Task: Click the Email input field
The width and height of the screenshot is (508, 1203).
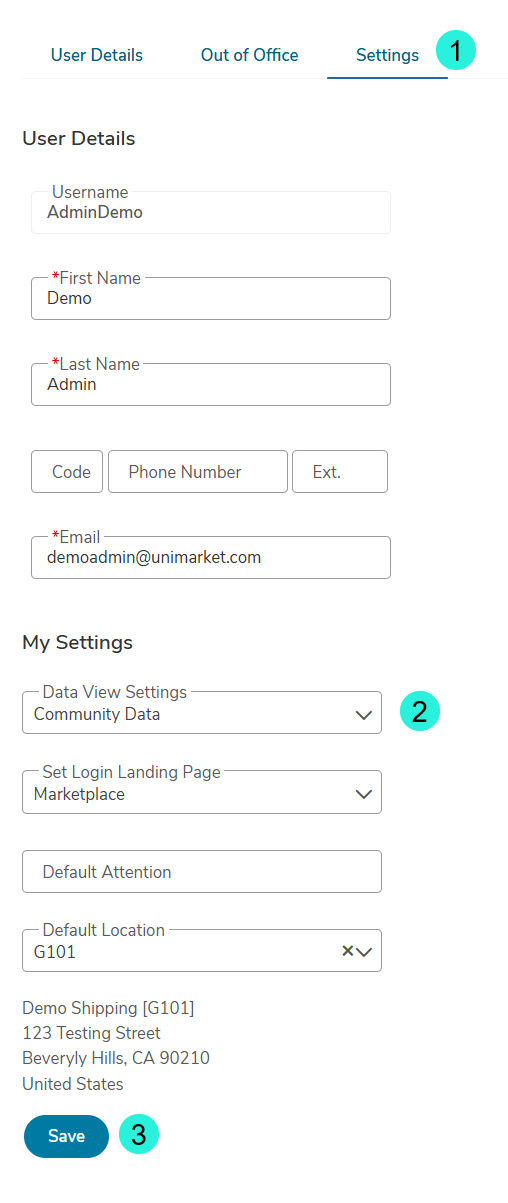Action: pyautogui.click(x=211, y=557)
